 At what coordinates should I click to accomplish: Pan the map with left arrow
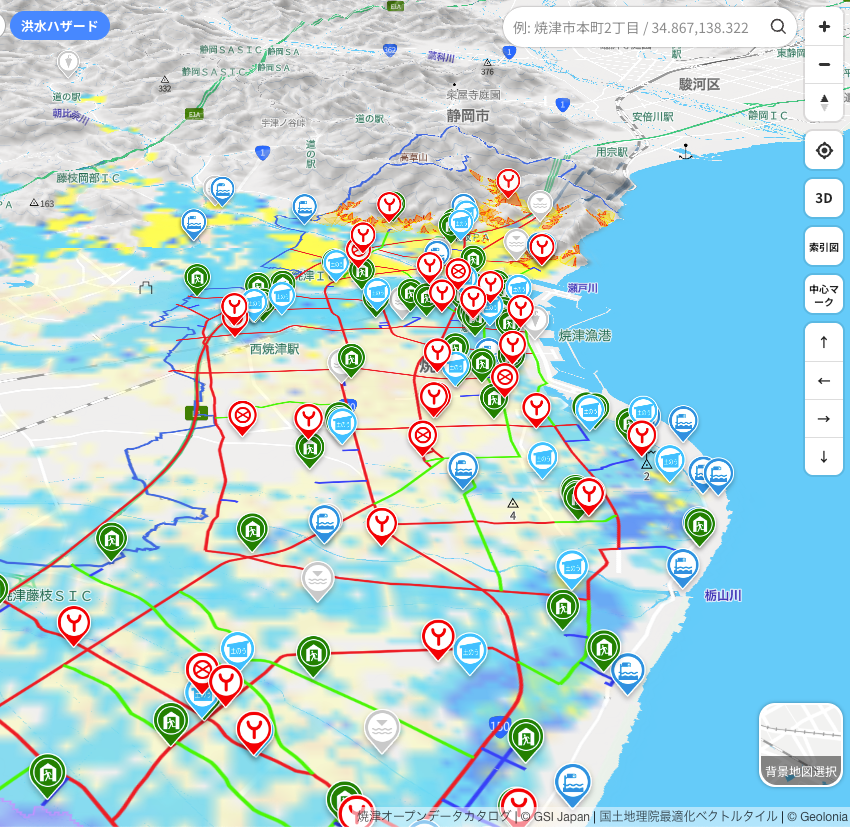coord(823,380)
